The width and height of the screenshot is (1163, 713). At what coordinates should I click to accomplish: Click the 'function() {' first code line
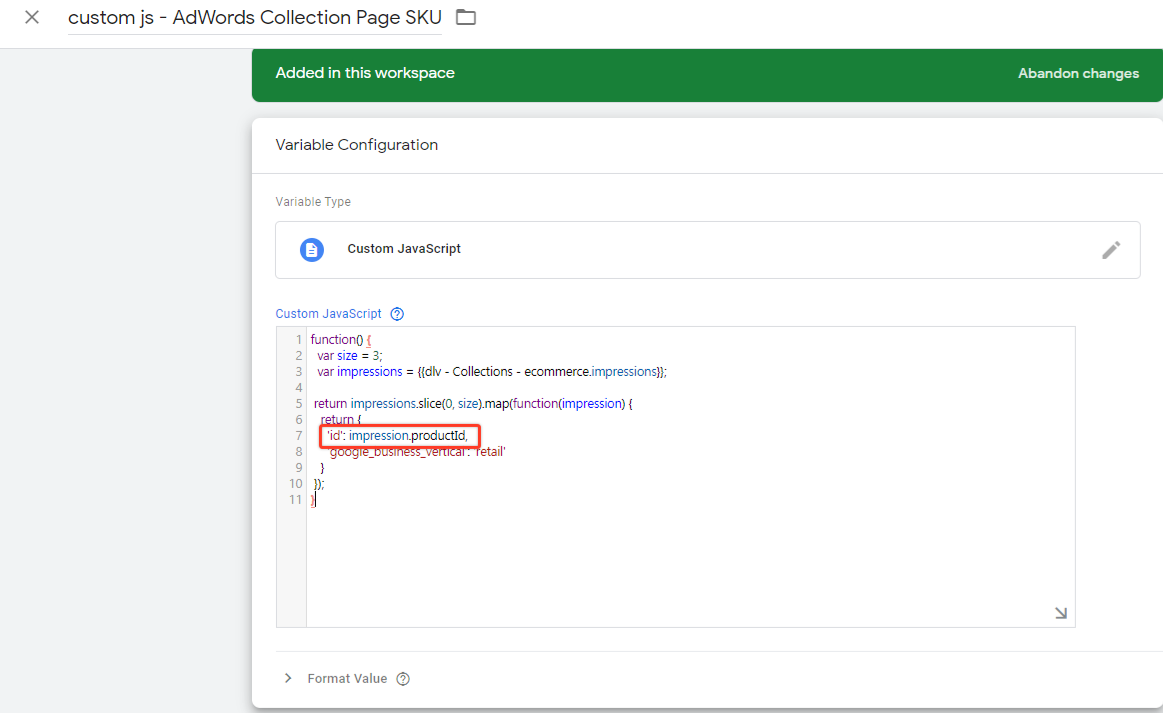pyautogui.click(x=340, y=340)
